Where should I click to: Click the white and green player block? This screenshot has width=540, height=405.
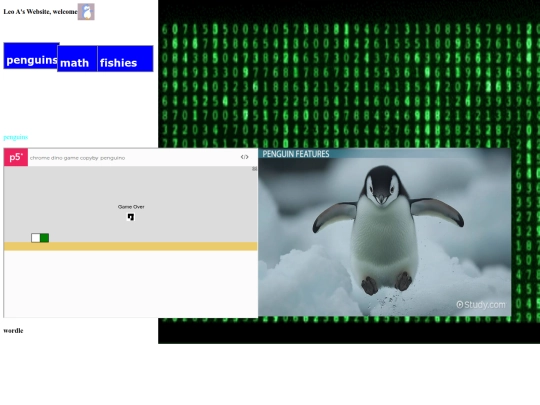coord(40,238)
